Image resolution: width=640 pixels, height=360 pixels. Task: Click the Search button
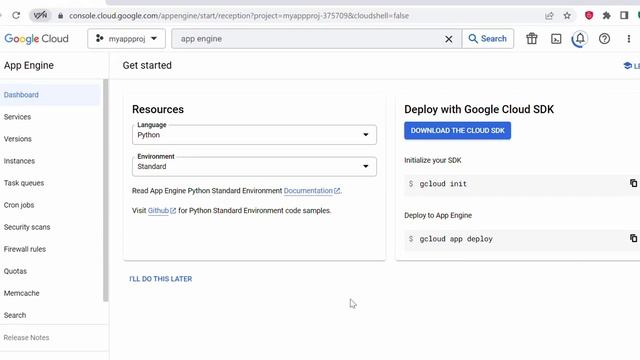(x=488, y=39)
